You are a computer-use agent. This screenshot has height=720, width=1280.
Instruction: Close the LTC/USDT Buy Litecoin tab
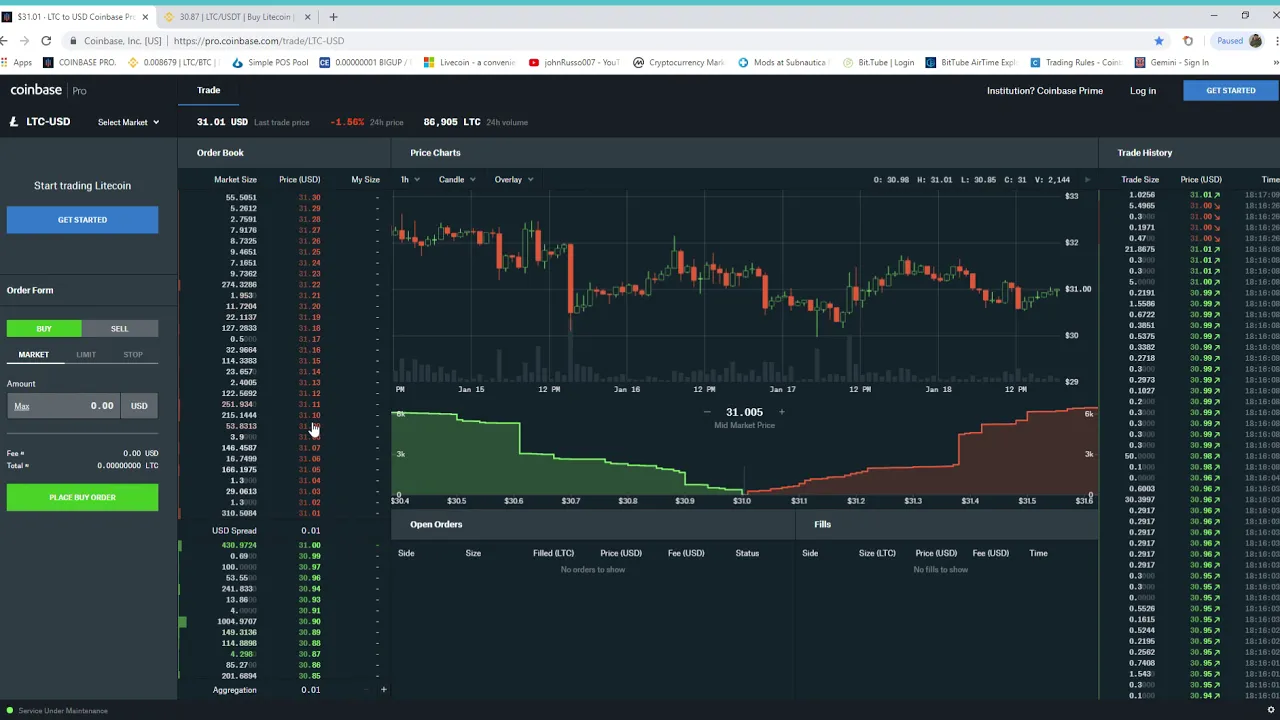(x=307, y=17)
